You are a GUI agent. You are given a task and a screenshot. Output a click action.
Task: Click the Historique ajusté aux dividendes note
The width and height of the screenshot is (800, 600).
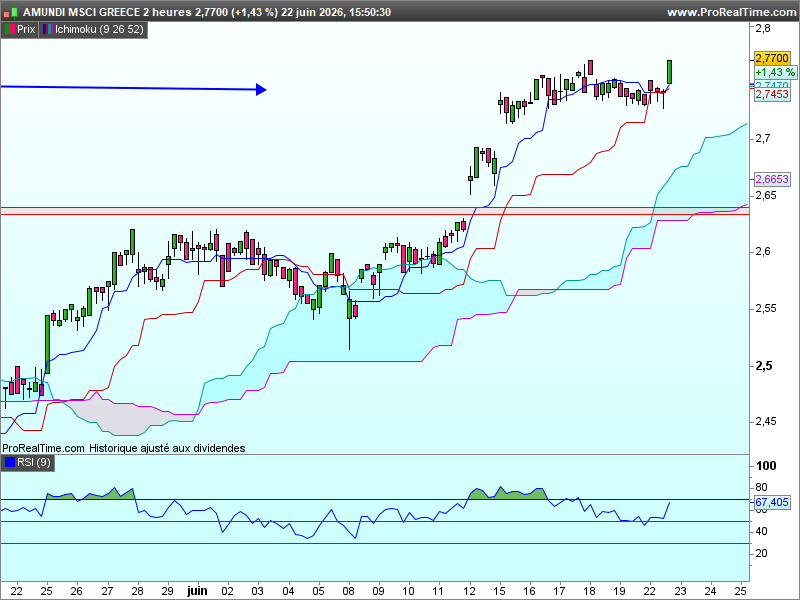tap(167, 448)
